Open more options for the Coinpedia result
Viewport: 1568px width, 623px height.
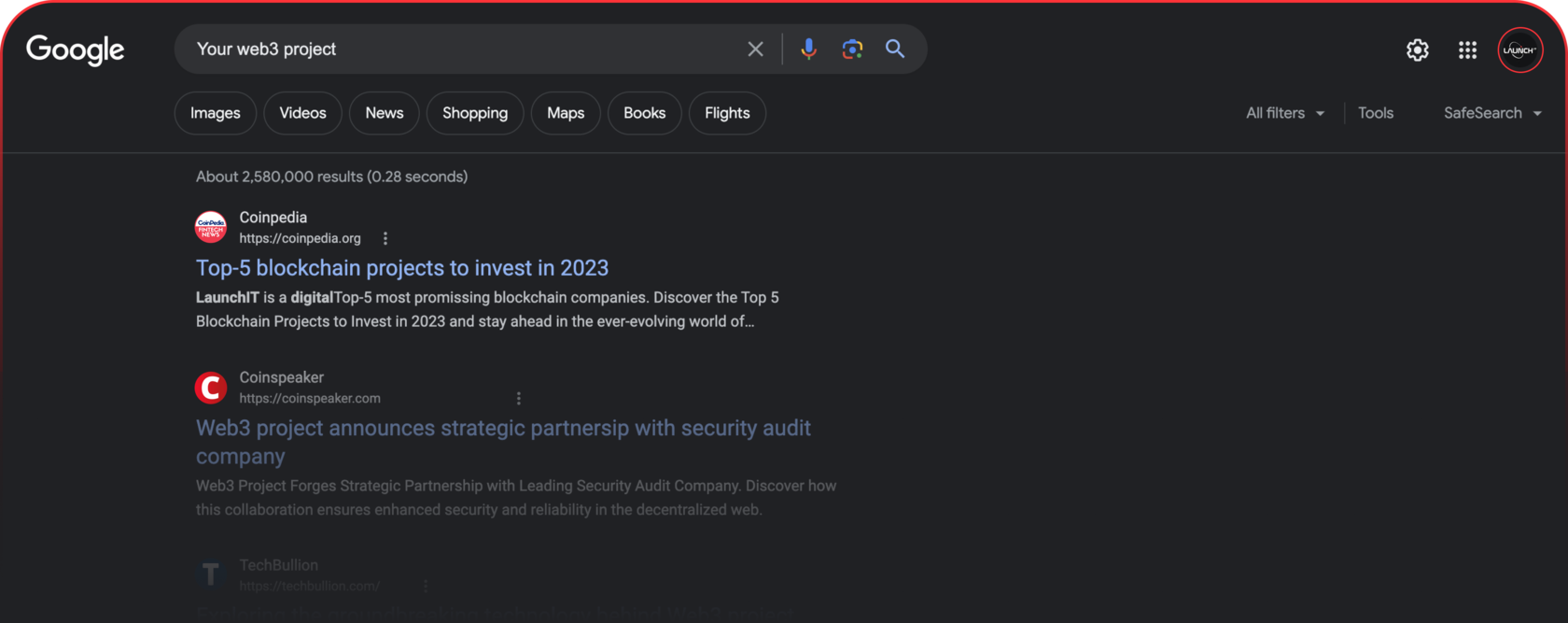coord(385,238)
